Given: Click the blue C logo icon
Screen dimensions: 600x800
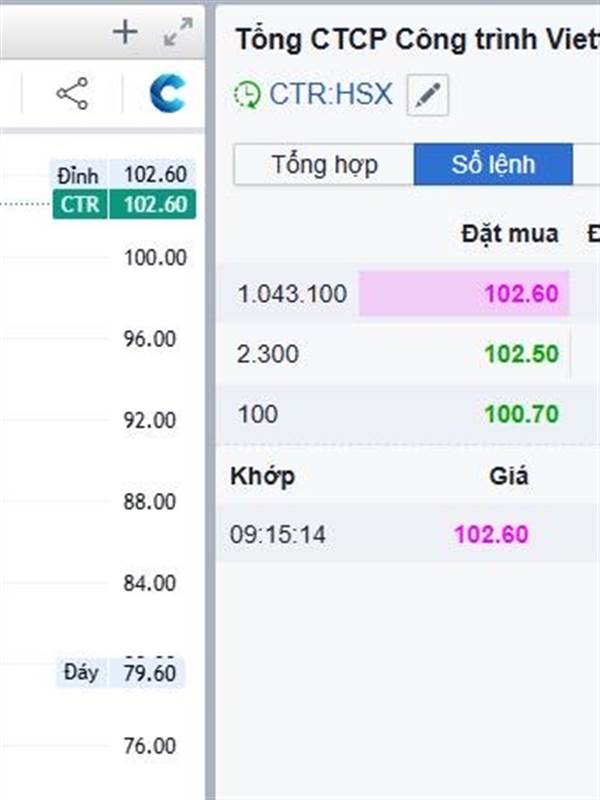Looking at the screenshot, I should pyautogui.click(x=167, y=94).
